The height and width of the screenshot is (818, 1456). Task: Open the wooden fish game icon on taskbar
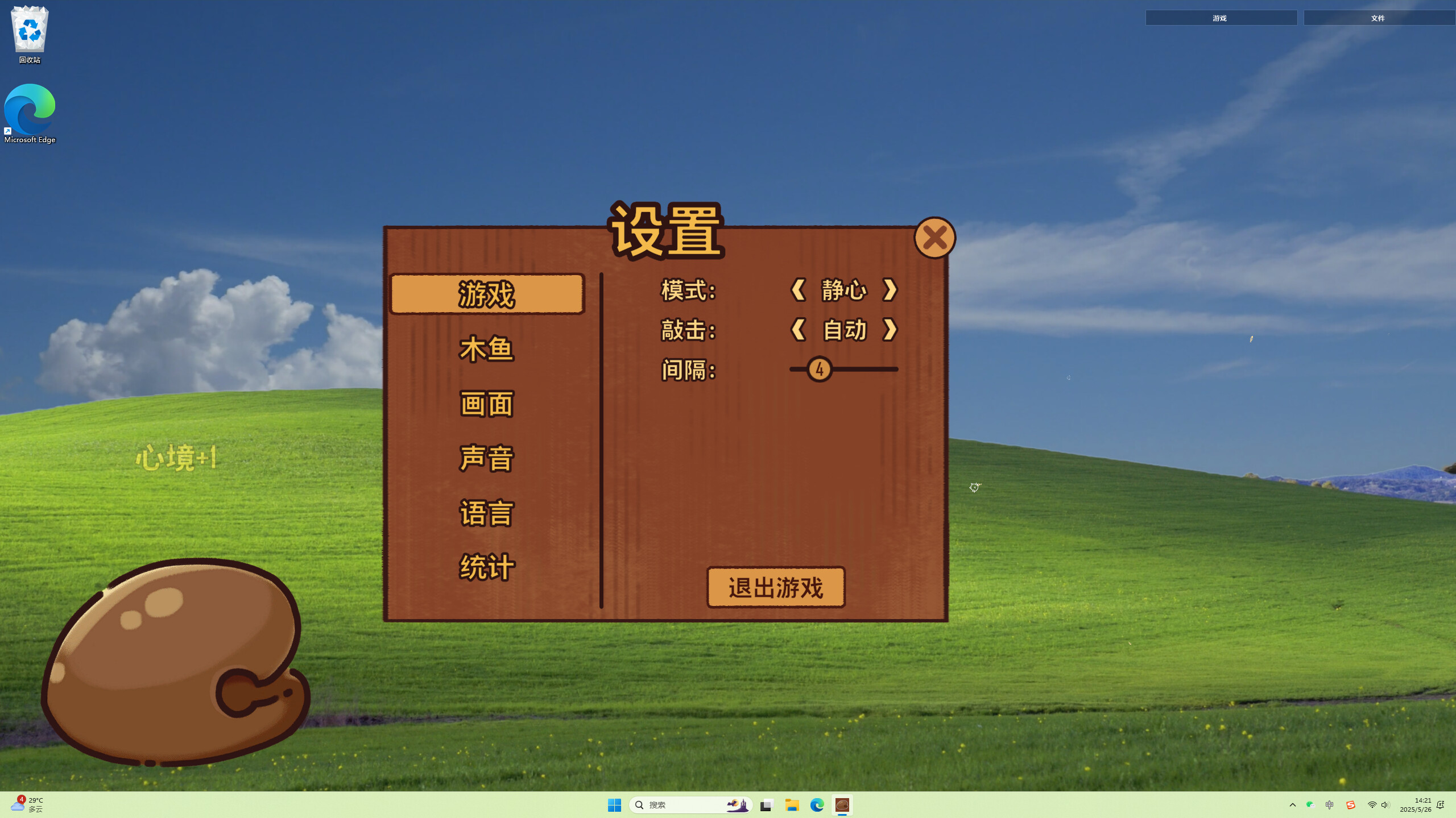(x=842, y=804)
